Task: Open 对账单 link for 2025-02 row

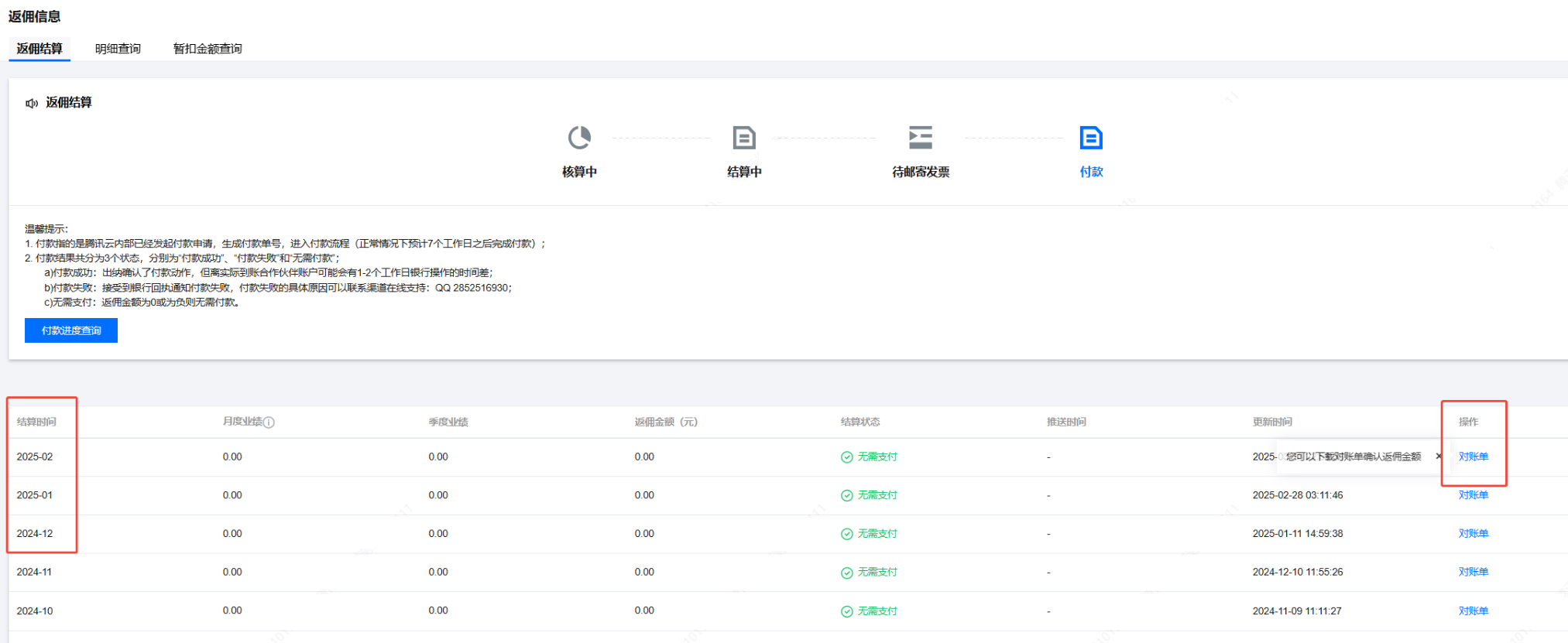Action: [1473, 457]
